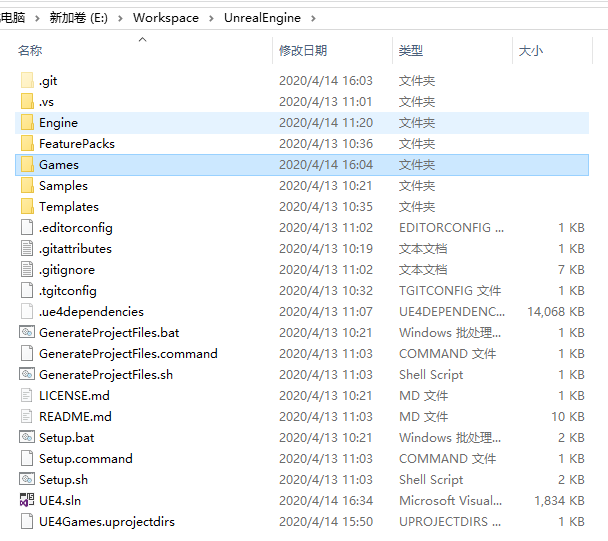The image size is (608, 541).
Task: Click the .git folder icon
Action: click(x=27, y=81)
